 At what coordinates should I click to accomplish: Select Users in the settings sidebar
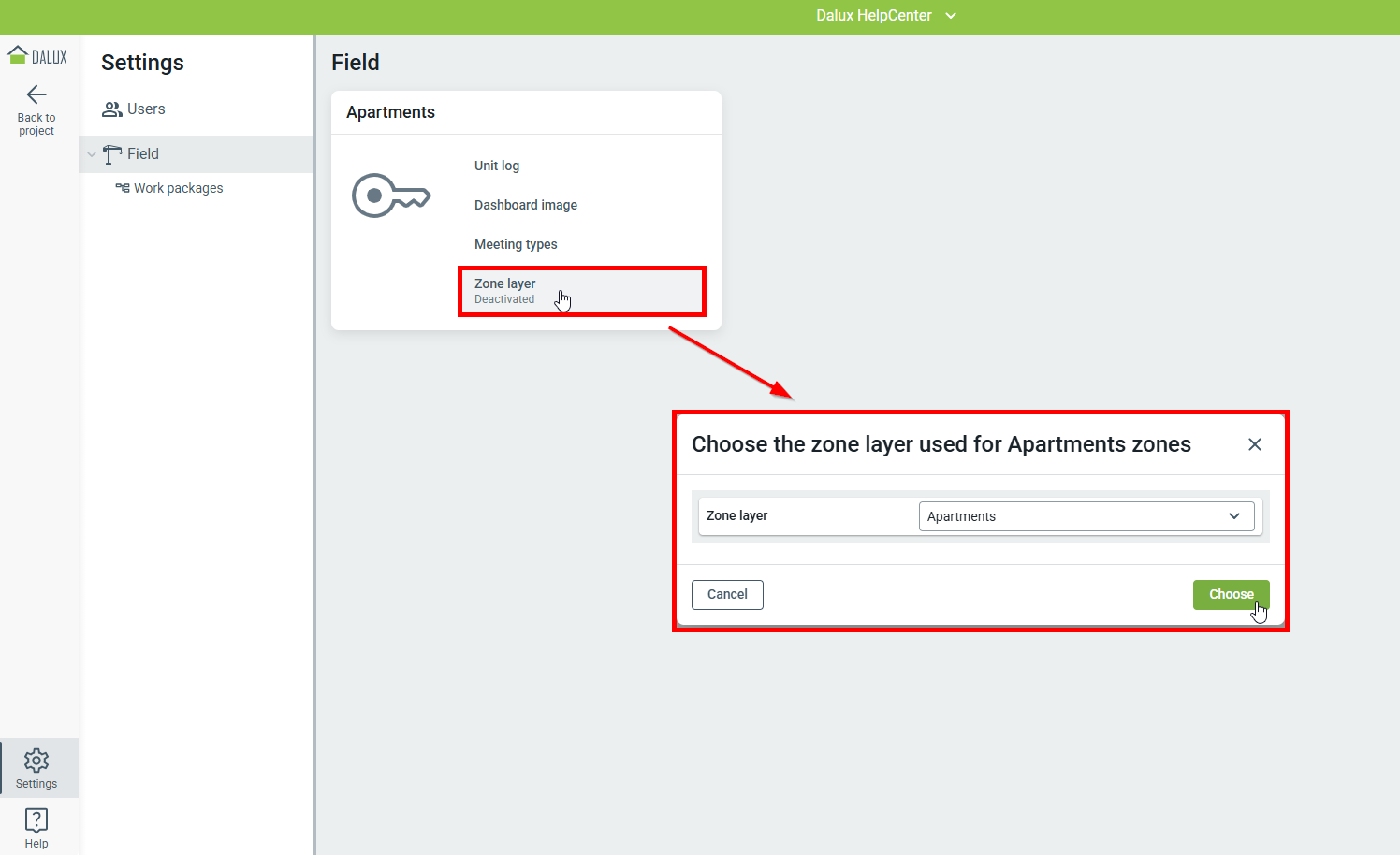click(x=146, y=109)
